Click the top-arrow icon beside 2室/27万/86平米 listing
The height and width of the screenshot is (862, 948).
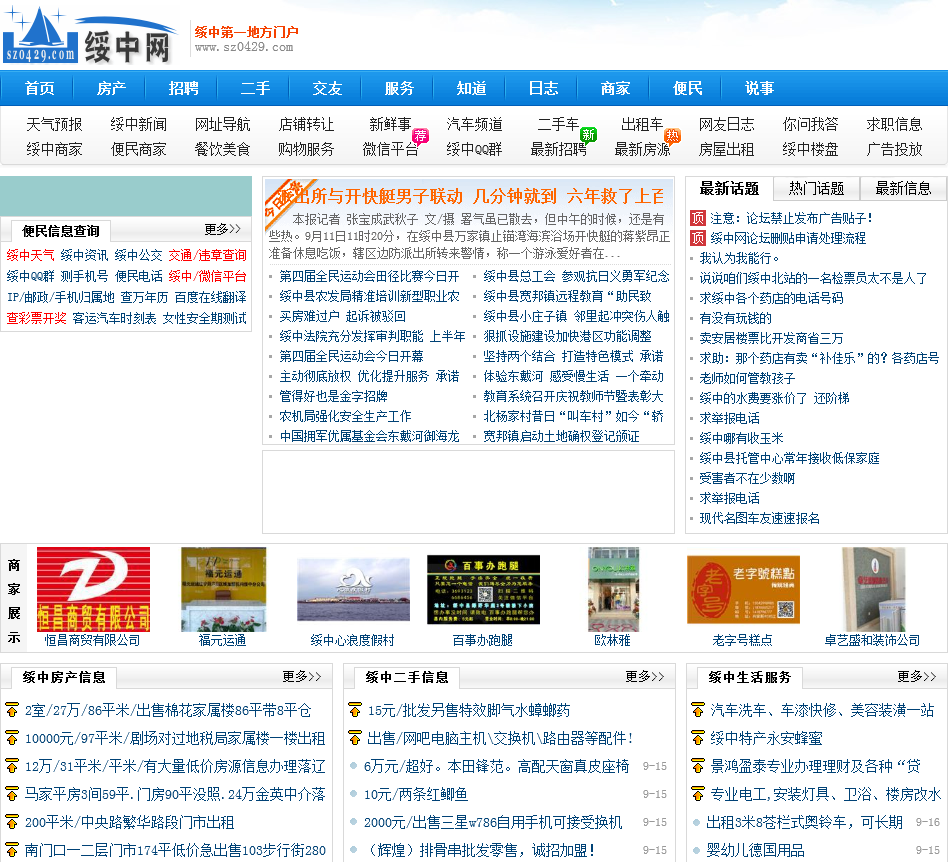[11, 710]
